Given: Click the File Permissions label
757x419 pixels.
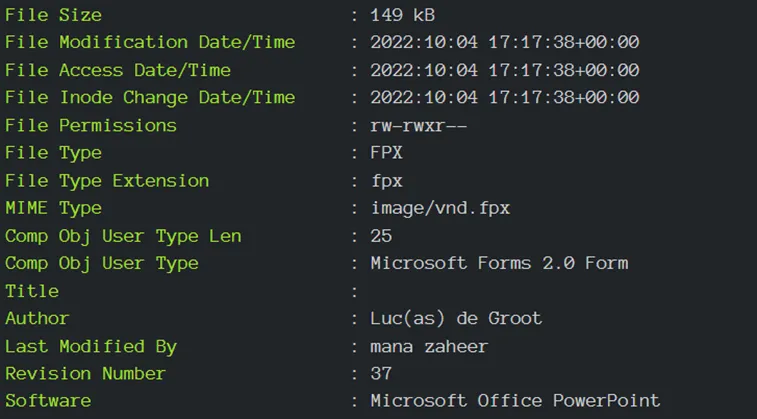Looking at the screenshot, I should click(x=91, y=126).
